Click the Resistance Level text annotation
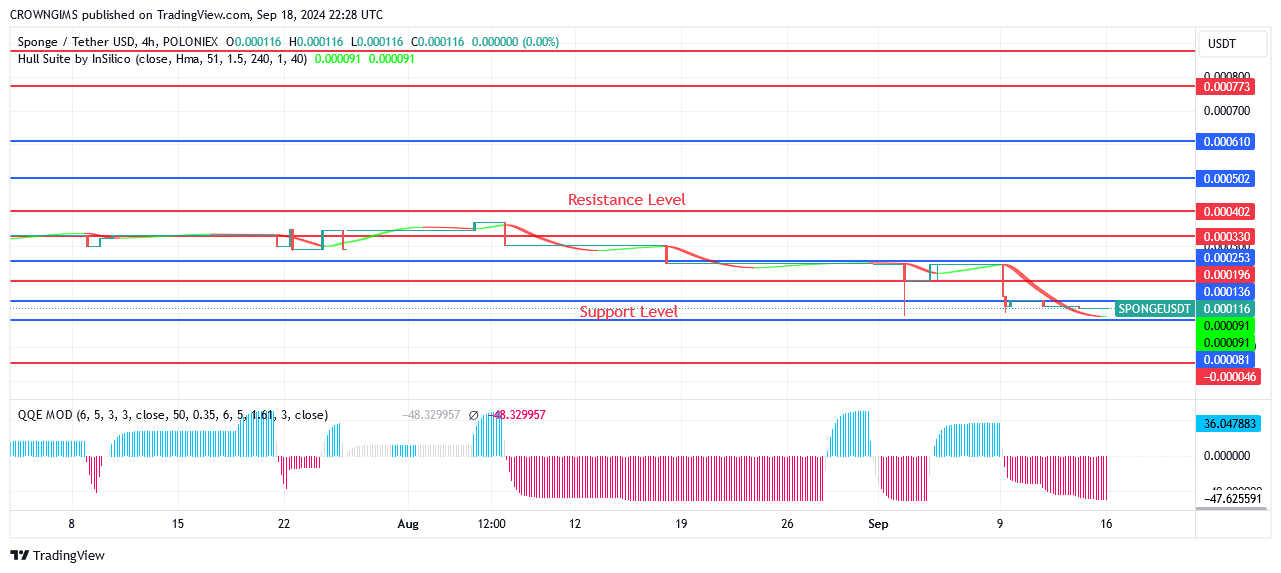 626,200
